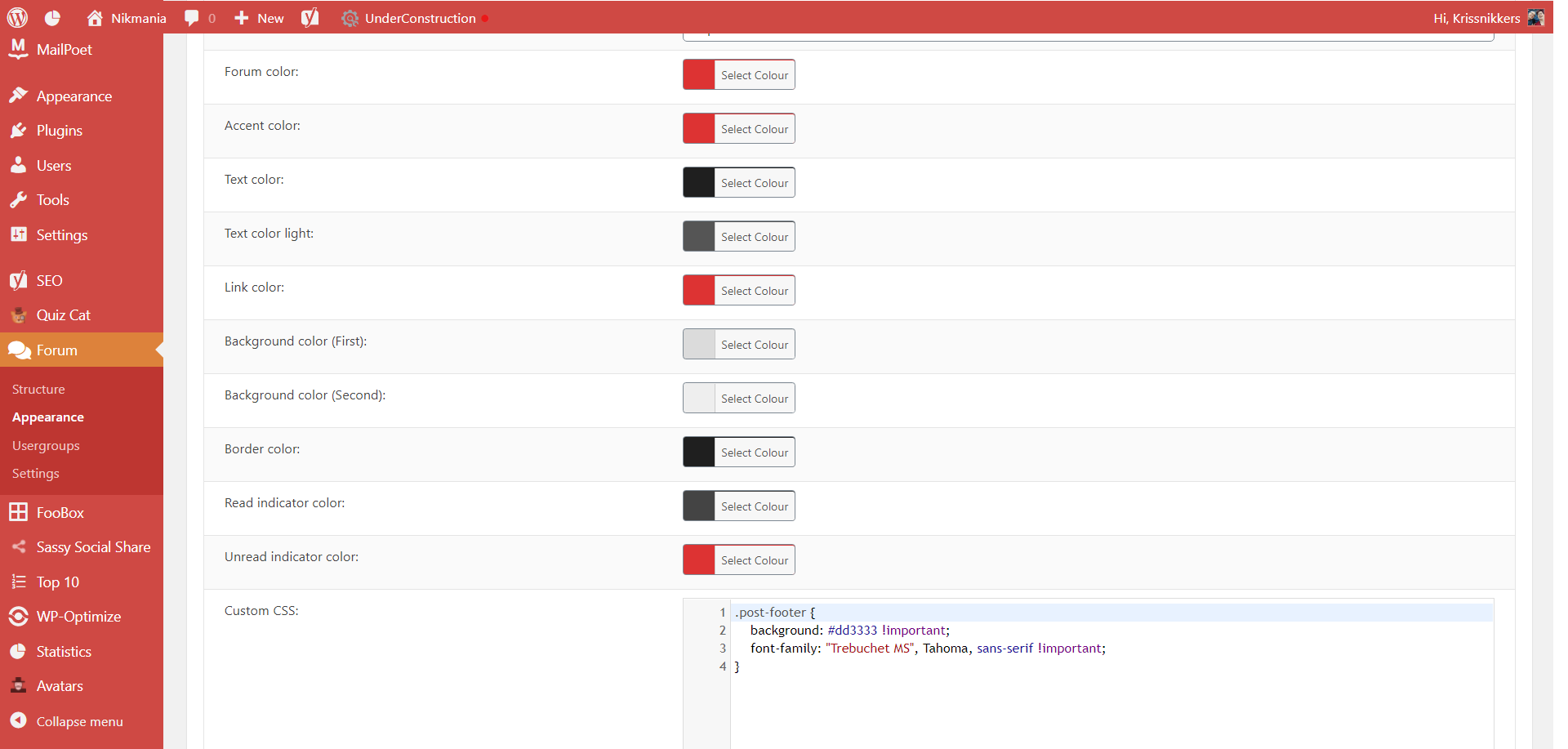Click the New content button in admin bar
This screenshot has width=1568, height=749.
pyautogui.click(x=260, y=18)
